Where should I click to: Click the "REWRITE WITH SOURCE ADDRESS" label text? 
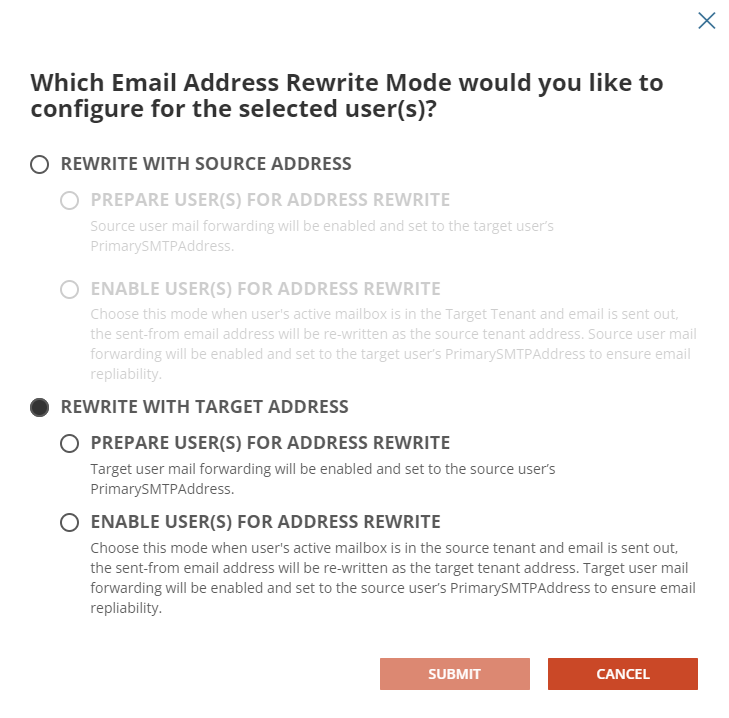(x=206, y=164)
